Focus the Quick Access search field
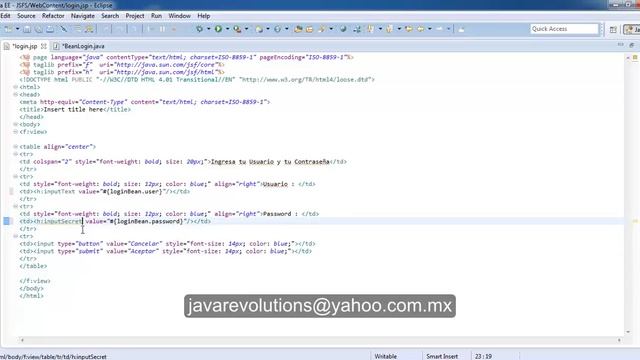The width and height of the screenshot is (640, 360). (x=564, y=29)
